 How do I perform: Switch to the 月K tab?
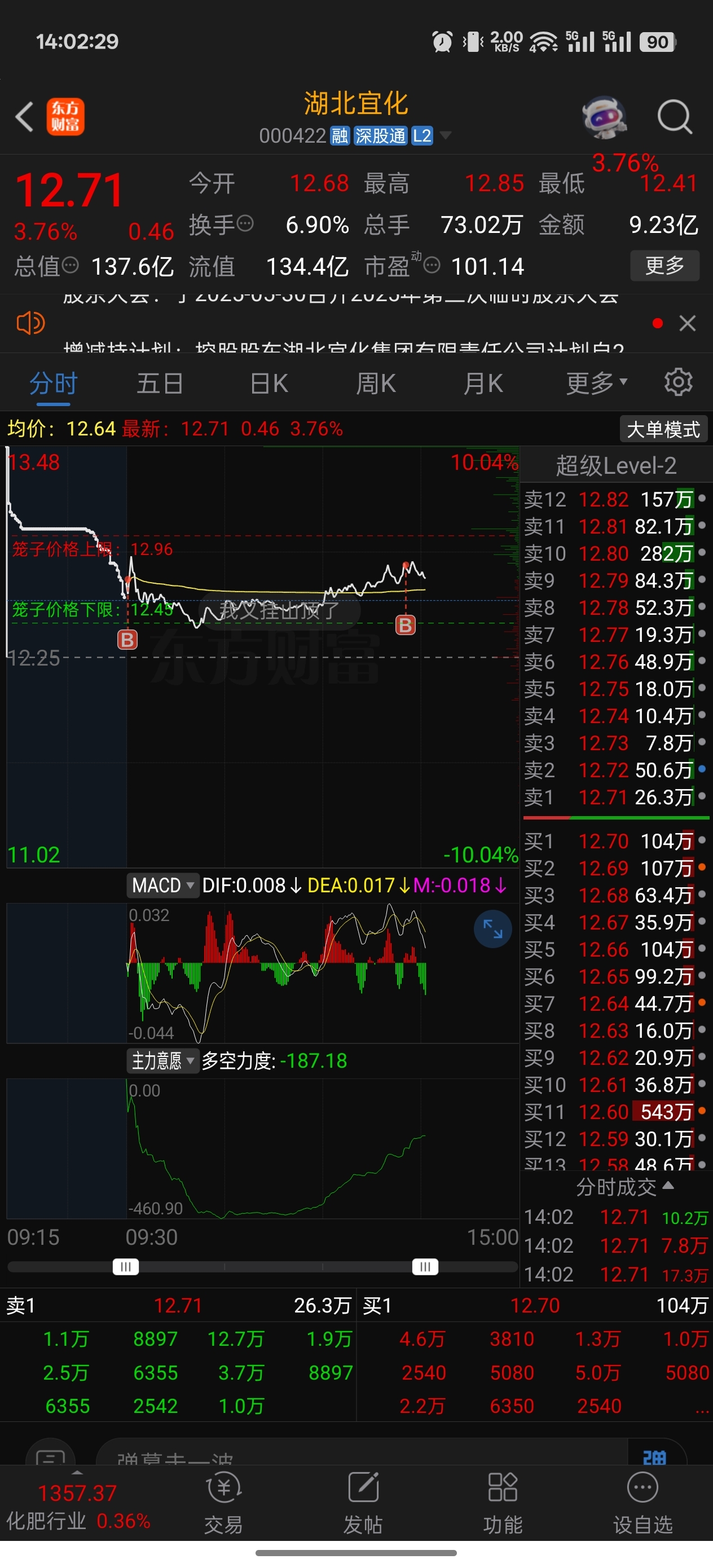[483, 384]
